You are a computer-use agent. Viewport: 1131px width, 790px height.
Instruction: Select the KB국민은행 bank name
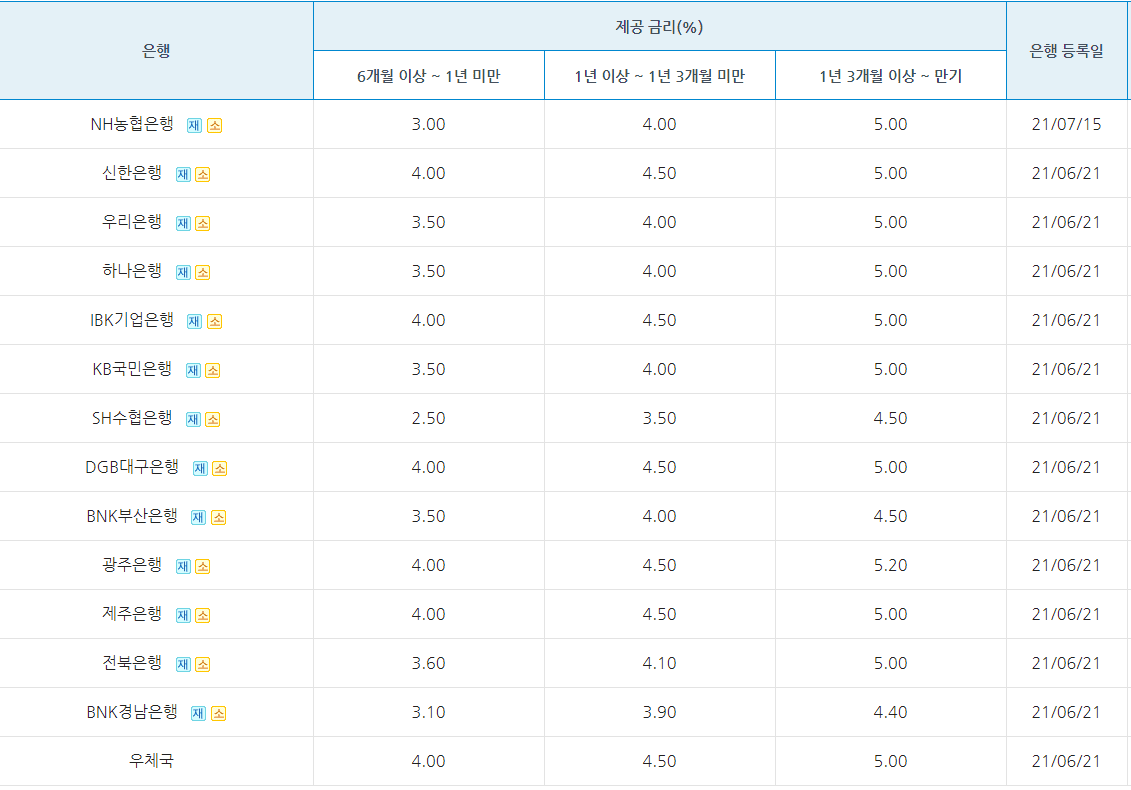click(x=132, y=369)
